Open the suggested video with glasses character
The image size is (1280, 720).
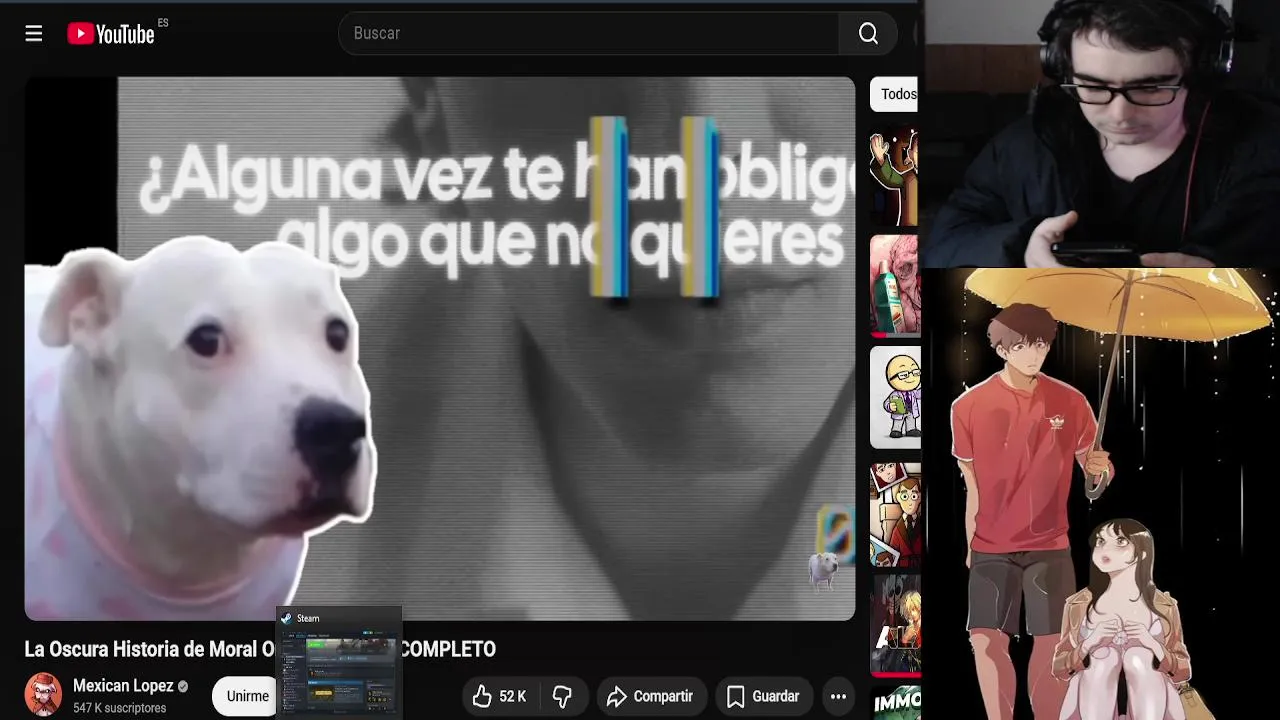[x=894, y=514]
